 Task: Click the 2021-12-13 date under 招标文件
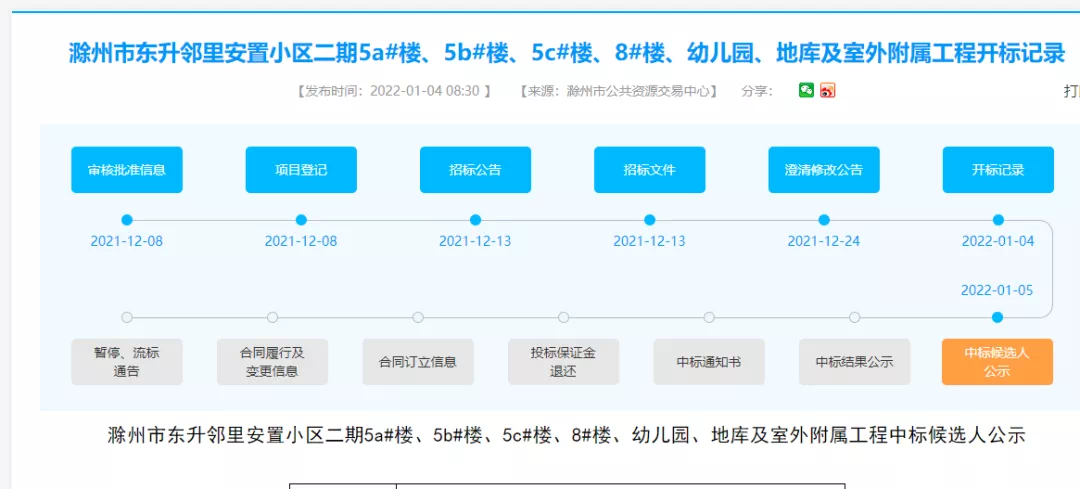[x=650, y=242]
